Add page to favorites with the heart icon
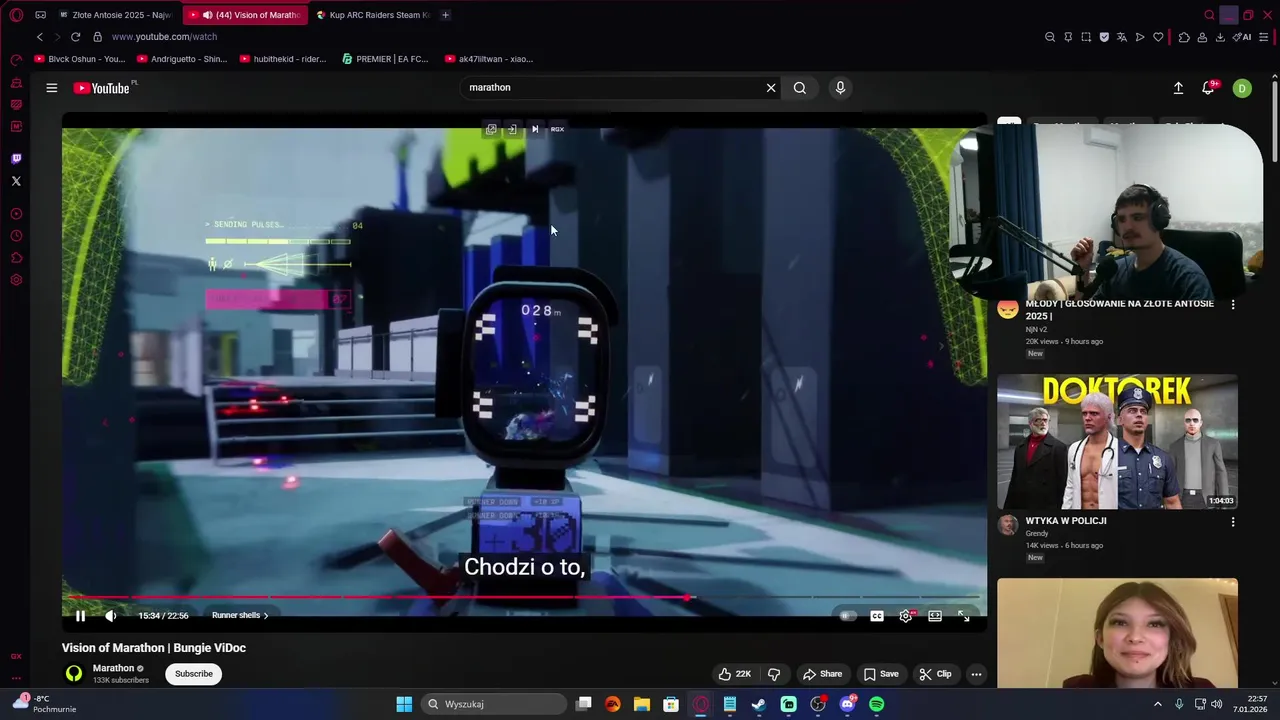Image resolution: width=1280 pixels, height=720 pixels. click(x=1158, y=37)
